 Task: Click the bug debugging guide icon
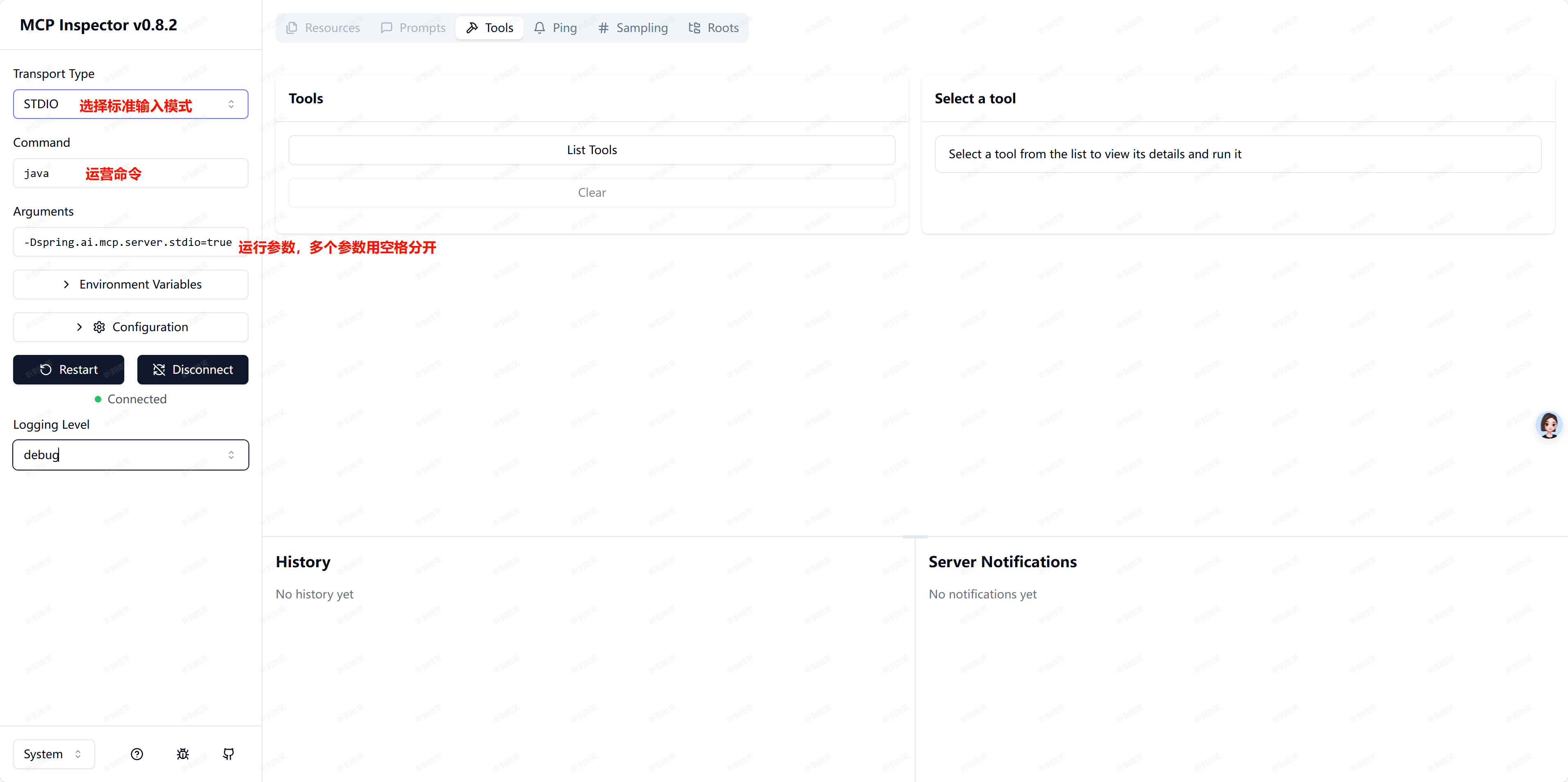point(182,754)
